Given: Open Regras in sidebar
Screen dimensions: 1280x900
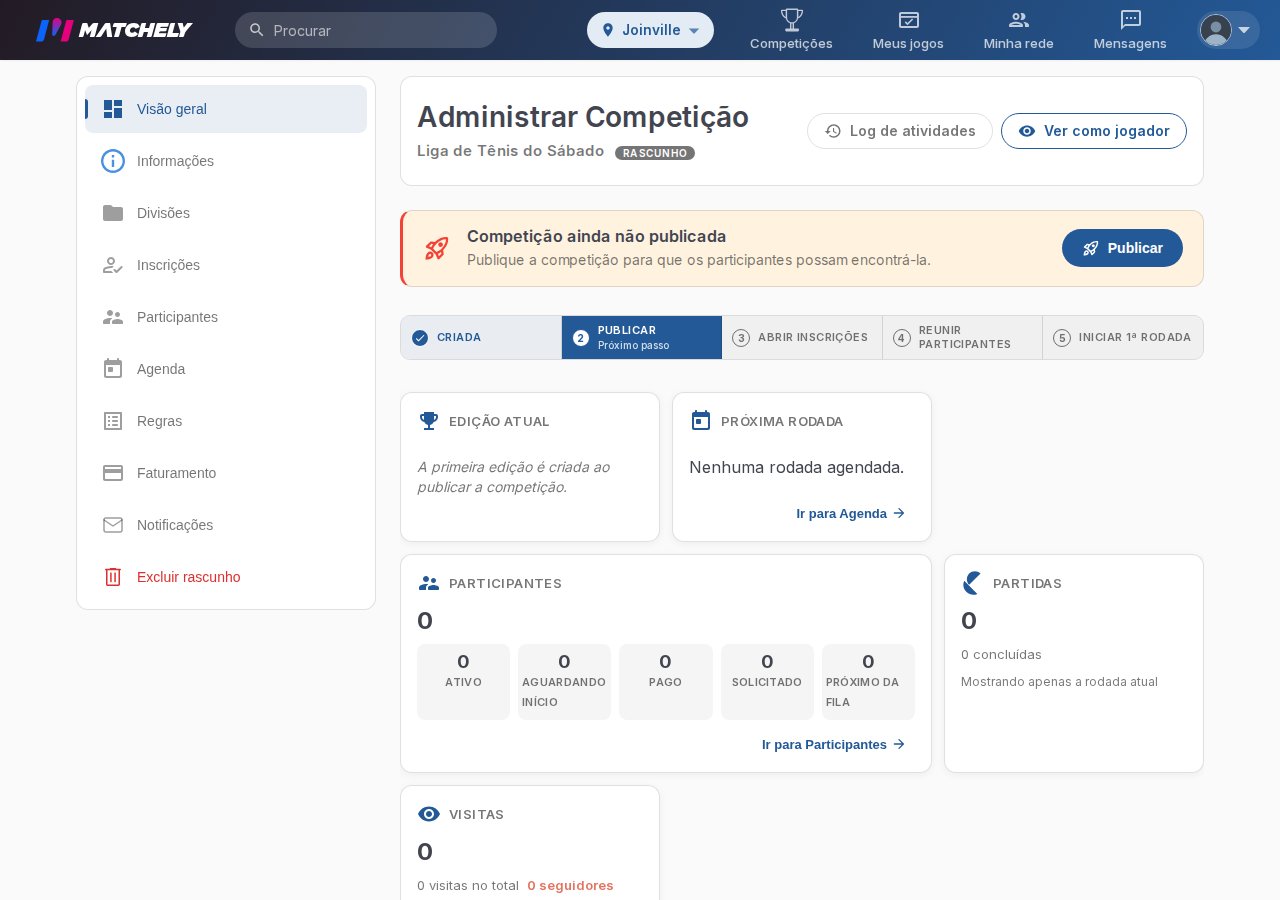Looking at the screenshot, I should (226, 421).
